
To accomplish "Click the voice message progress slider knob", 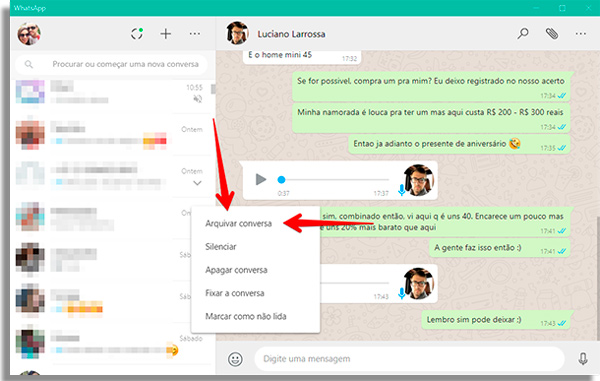I will click(281, 179).
